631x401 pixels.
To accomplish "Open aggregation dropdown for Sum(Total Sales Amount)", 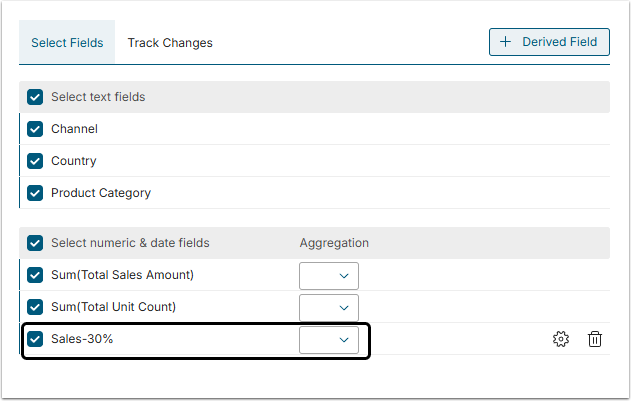I will point(329,275).
